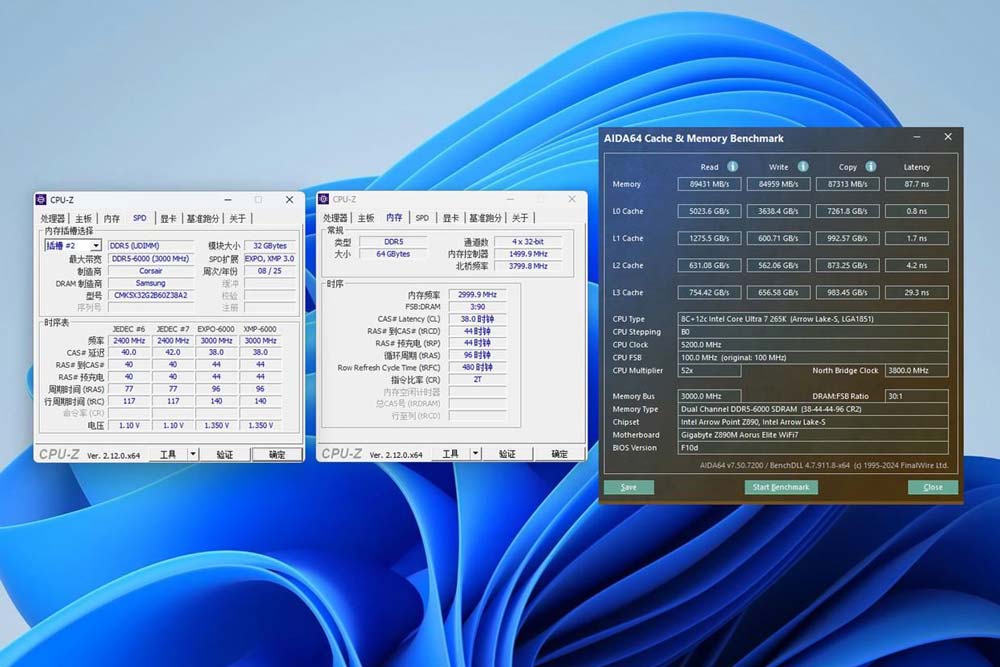Click the 工具 button in left CPU-Z window

coord(168,454)
